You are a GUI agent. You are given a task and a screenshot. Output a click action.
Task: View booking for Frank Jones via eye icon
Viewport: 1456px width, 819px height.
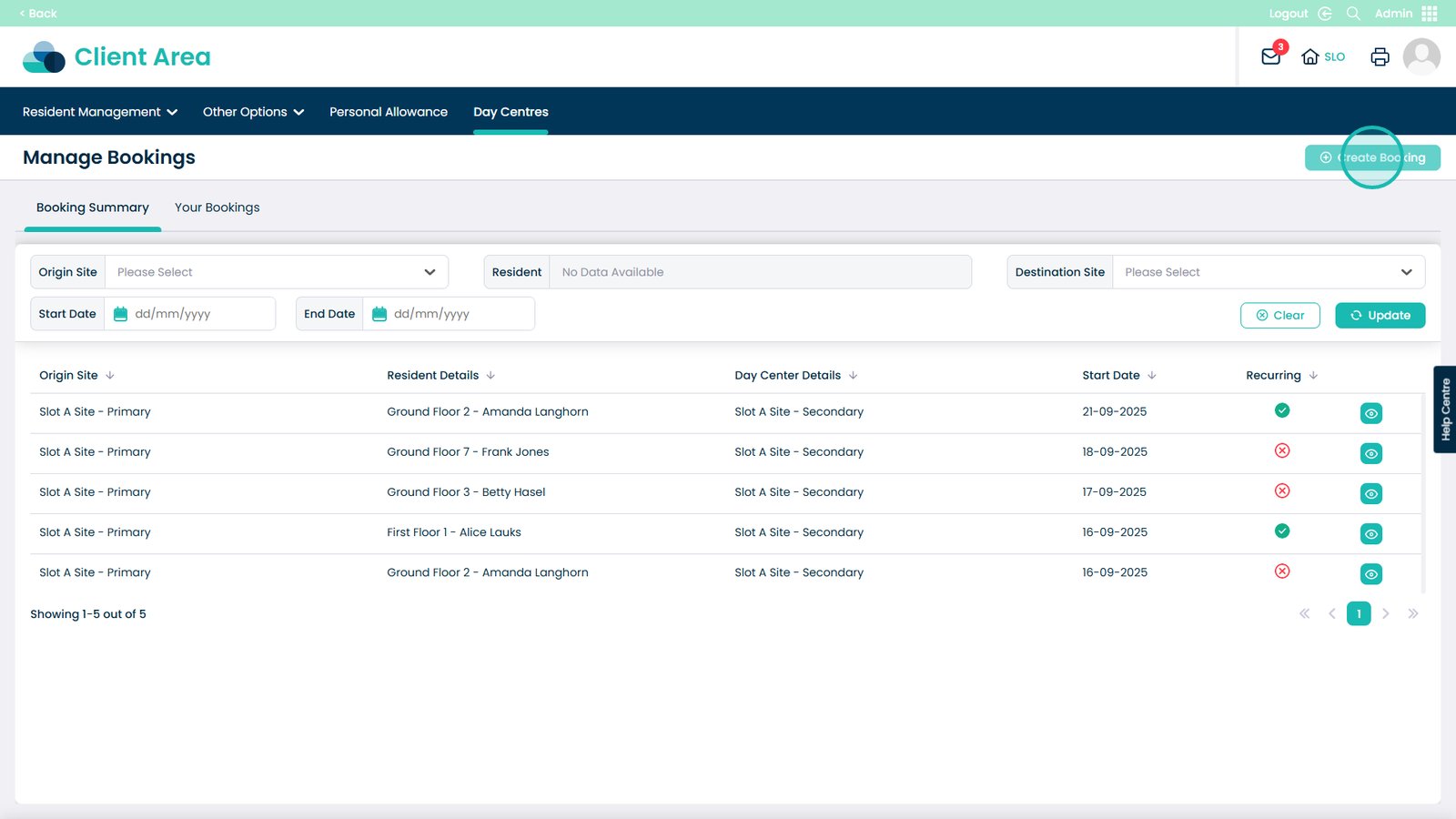click(1370, 453)
